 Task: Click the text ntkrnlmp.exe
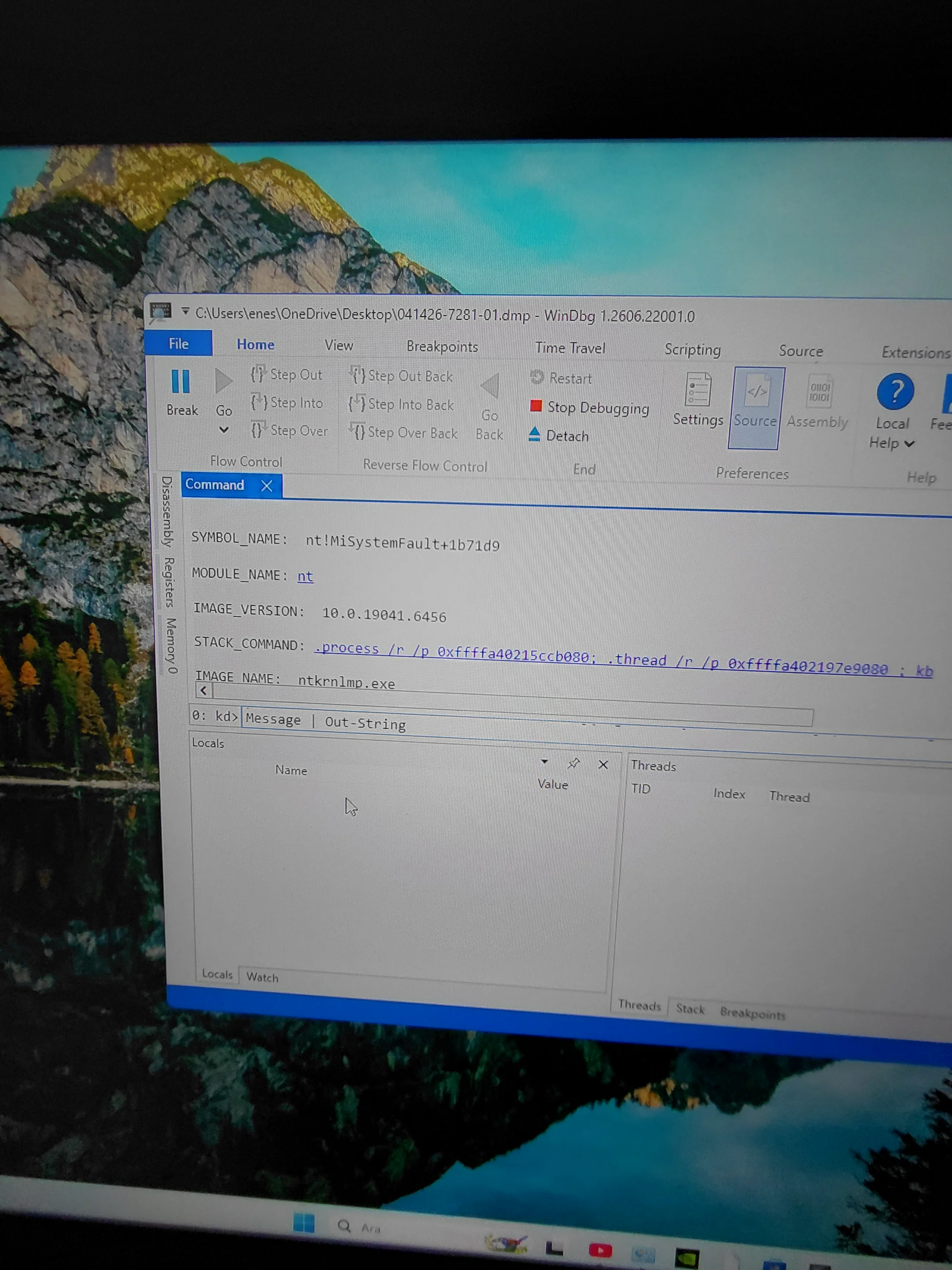[346, 682]
